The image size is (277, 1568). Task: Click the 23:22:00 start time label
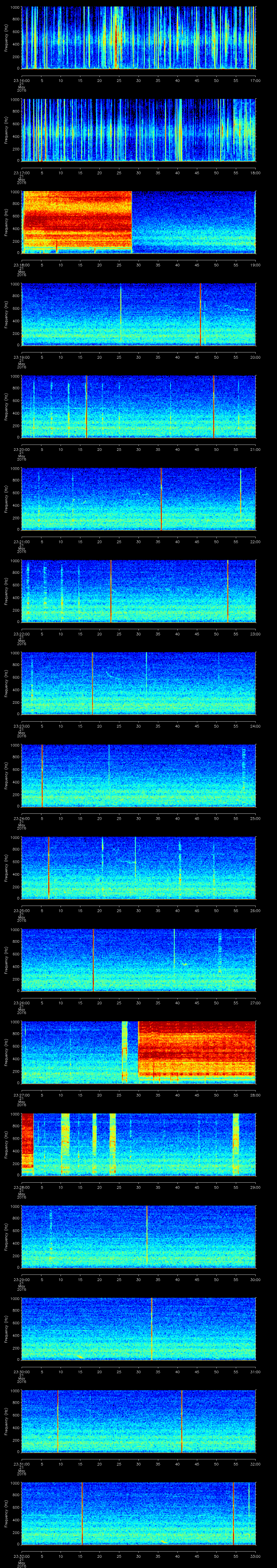[x=21, y=634]
